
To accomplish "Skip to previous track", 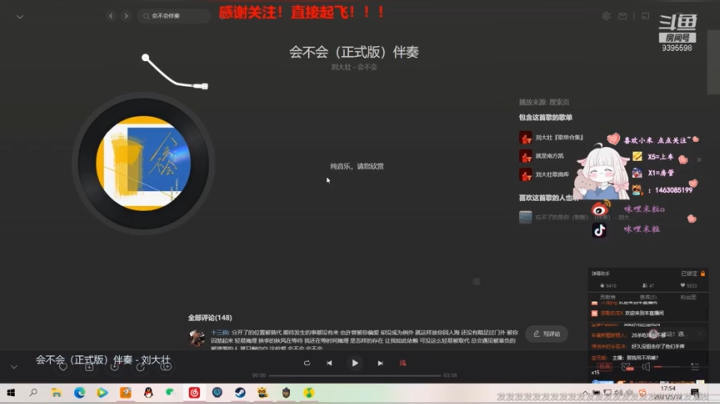I will coord(329,363).
